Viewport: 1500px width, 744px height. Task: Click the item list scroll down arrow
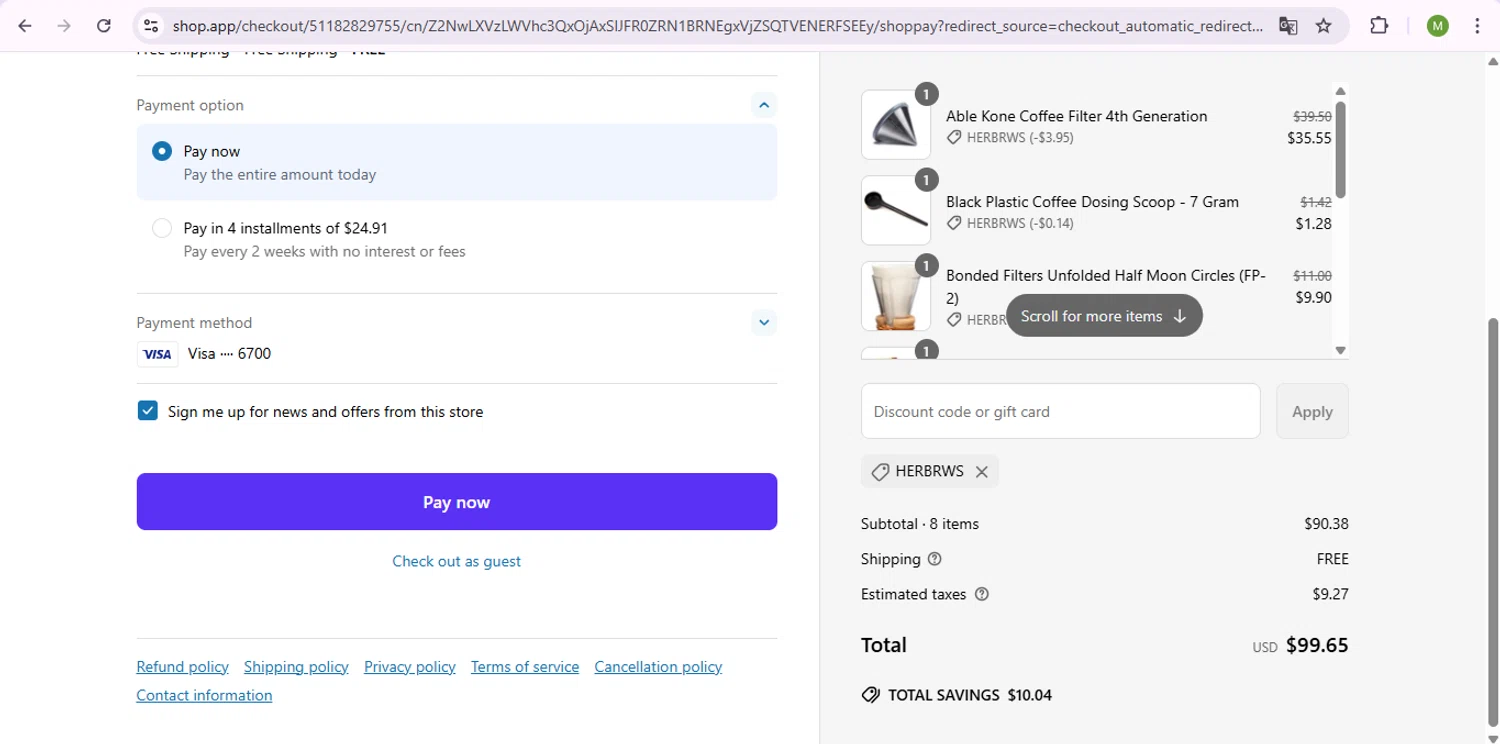(1341, 350)
